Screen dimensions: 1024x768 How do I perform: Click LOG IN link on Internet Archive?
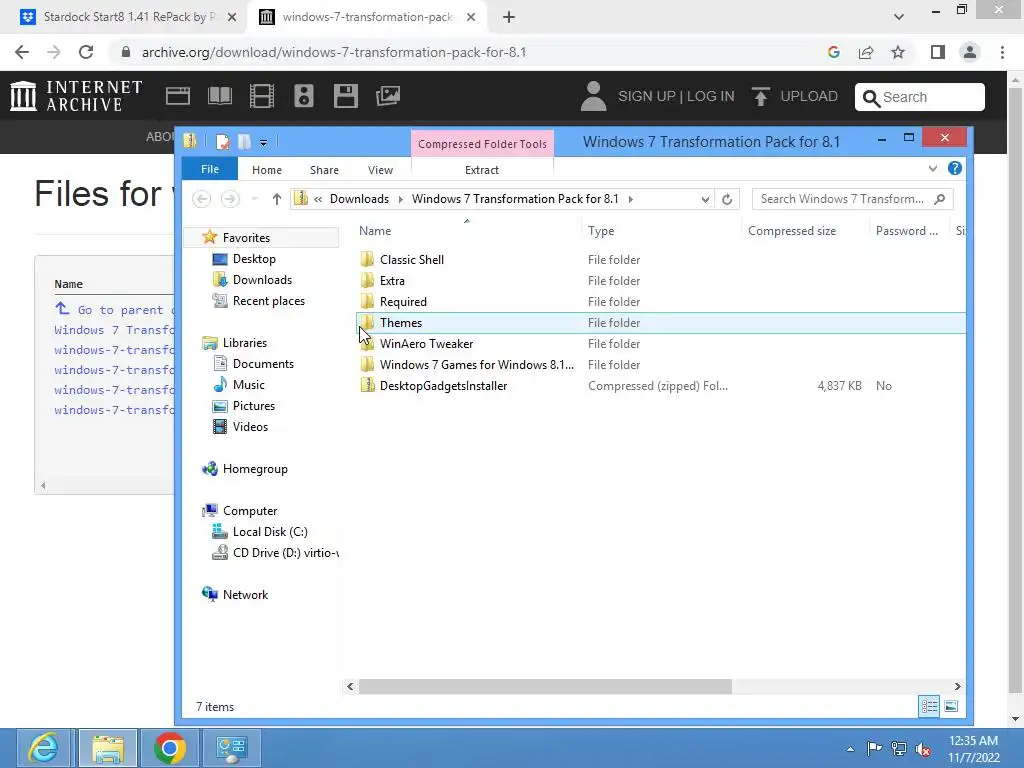coord(711,97)
